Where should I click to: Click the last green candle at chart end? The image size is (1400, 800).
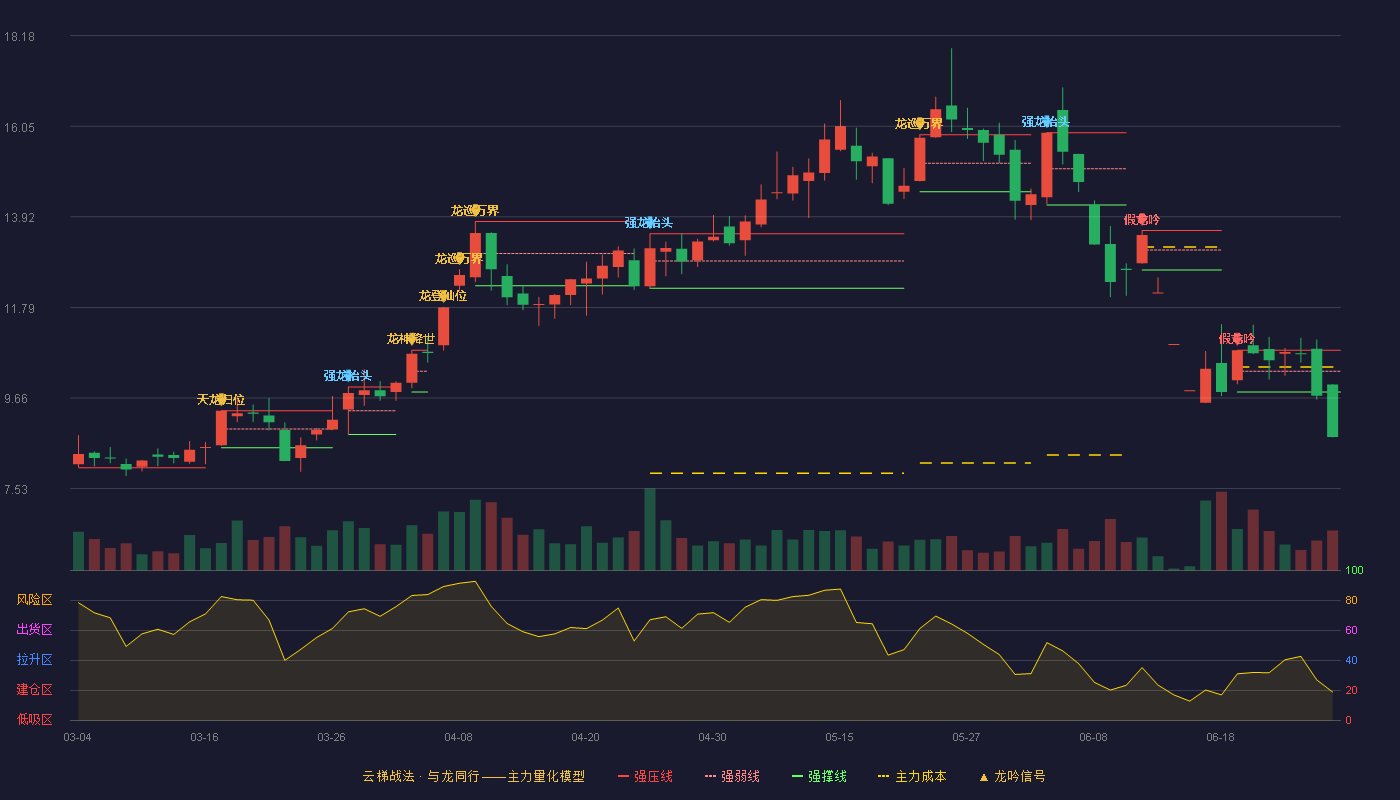point(1332,411)
